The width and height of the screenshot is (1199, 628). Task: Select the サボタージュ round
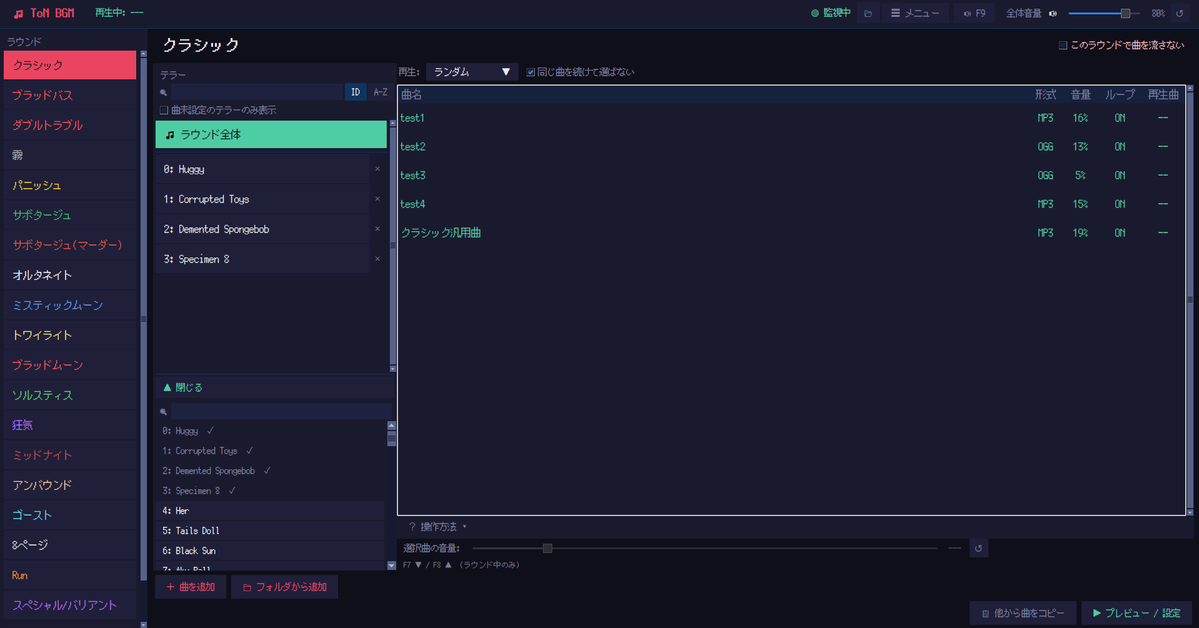pyautogui.click(x=70, y=215)
